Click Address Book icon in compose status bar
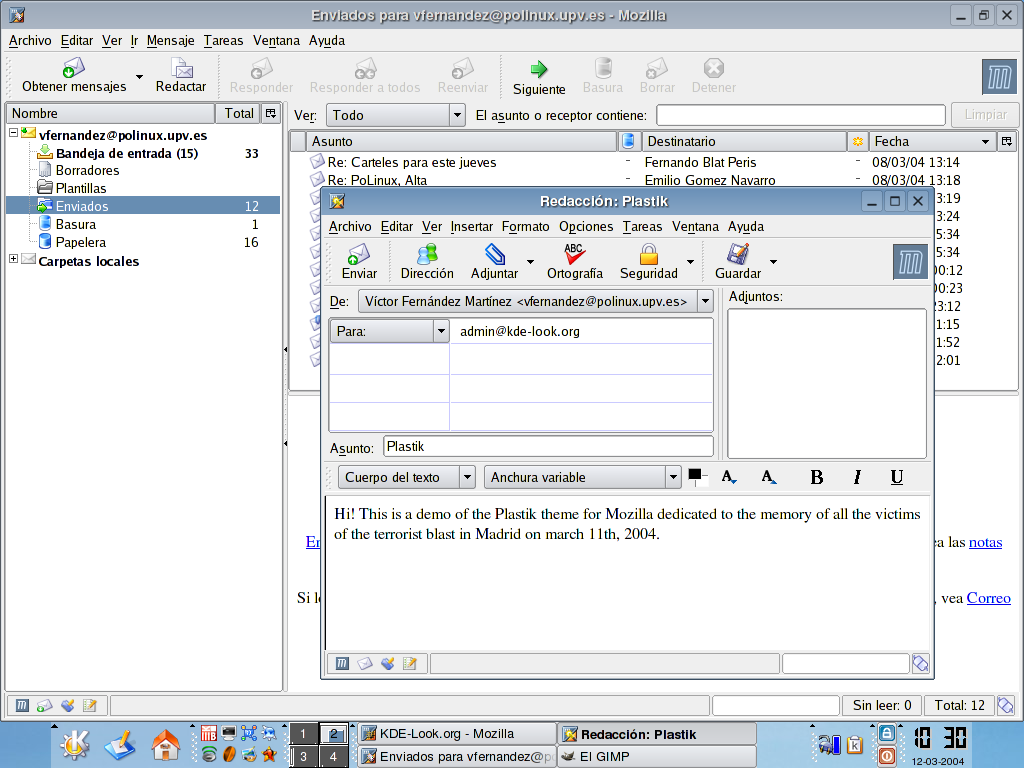 [x=388, y=664]
